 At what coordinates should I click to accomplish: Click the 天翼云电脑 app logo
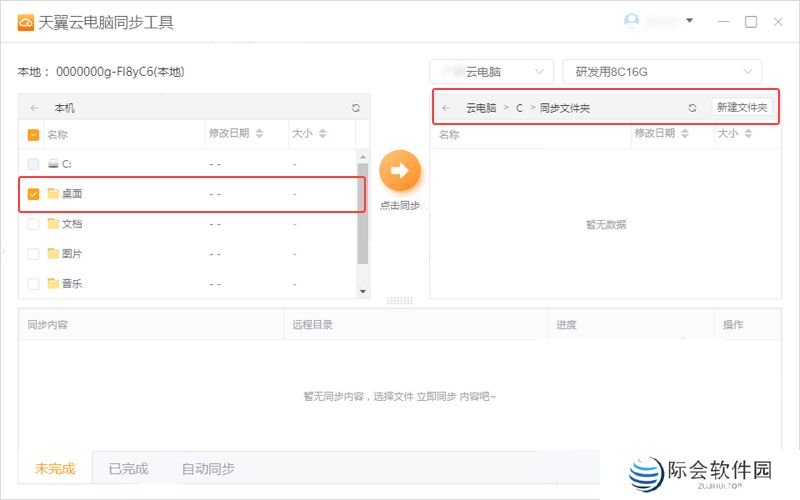(x=26, y=22)
